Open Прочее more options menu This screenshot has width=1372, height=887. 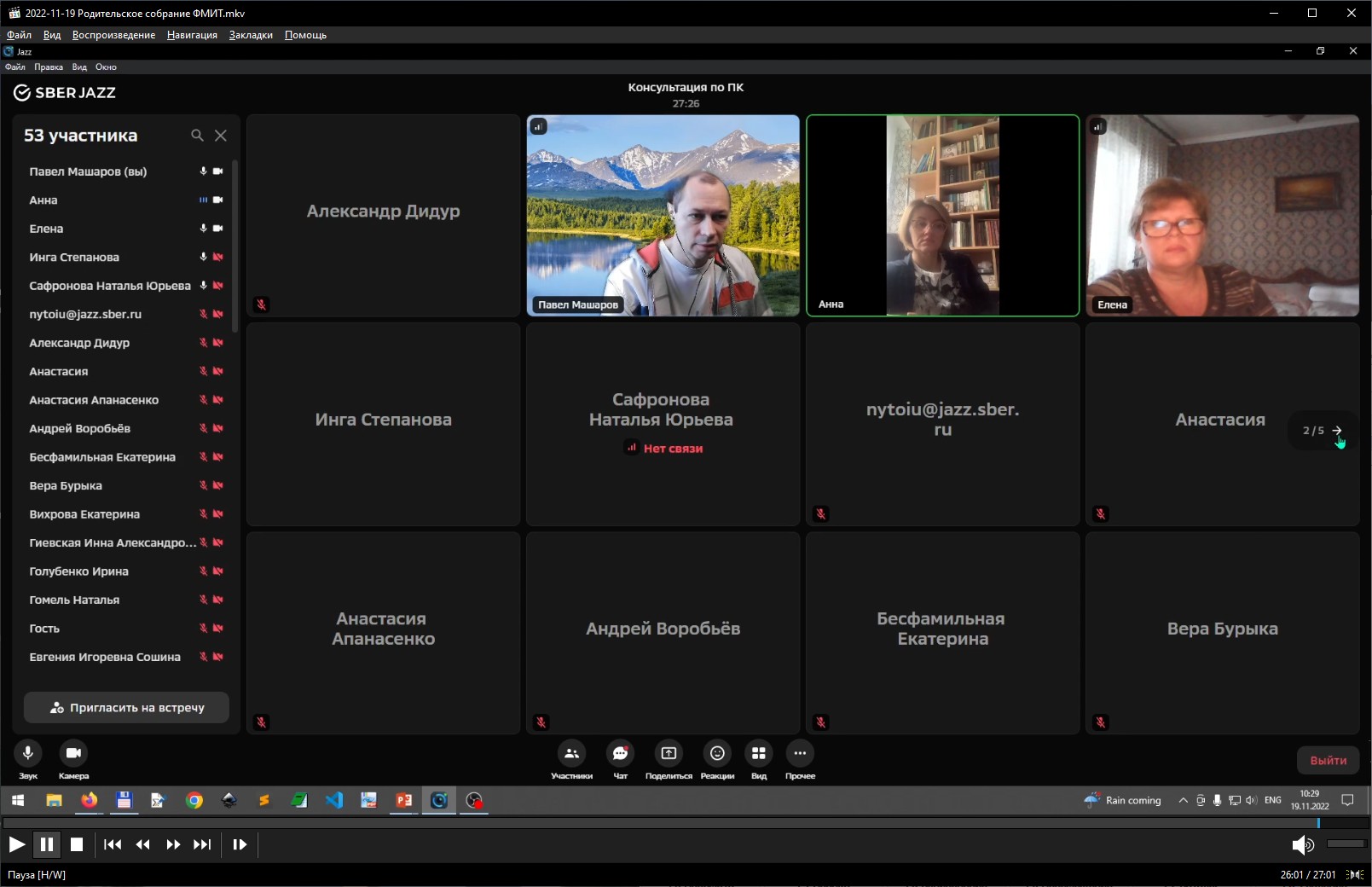(800, 753)
